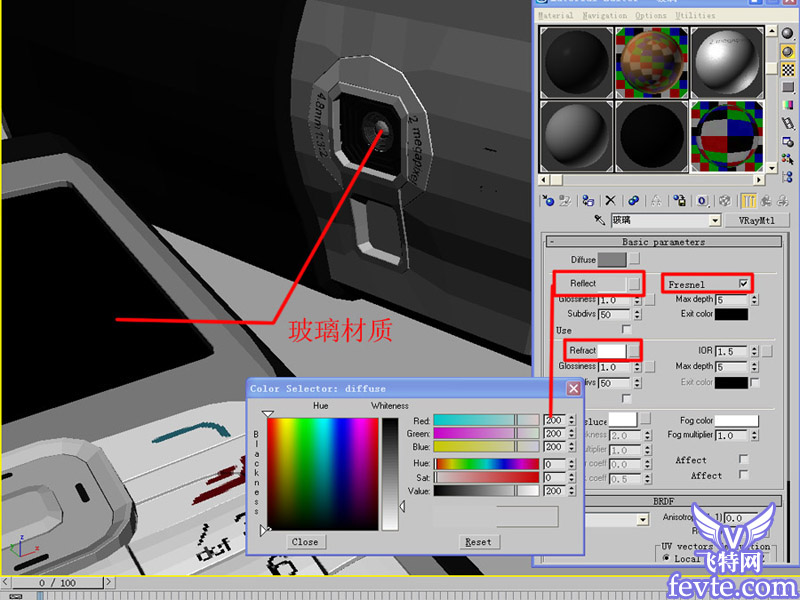Click the Fog multiplier spinner

(x=755, y=436)
